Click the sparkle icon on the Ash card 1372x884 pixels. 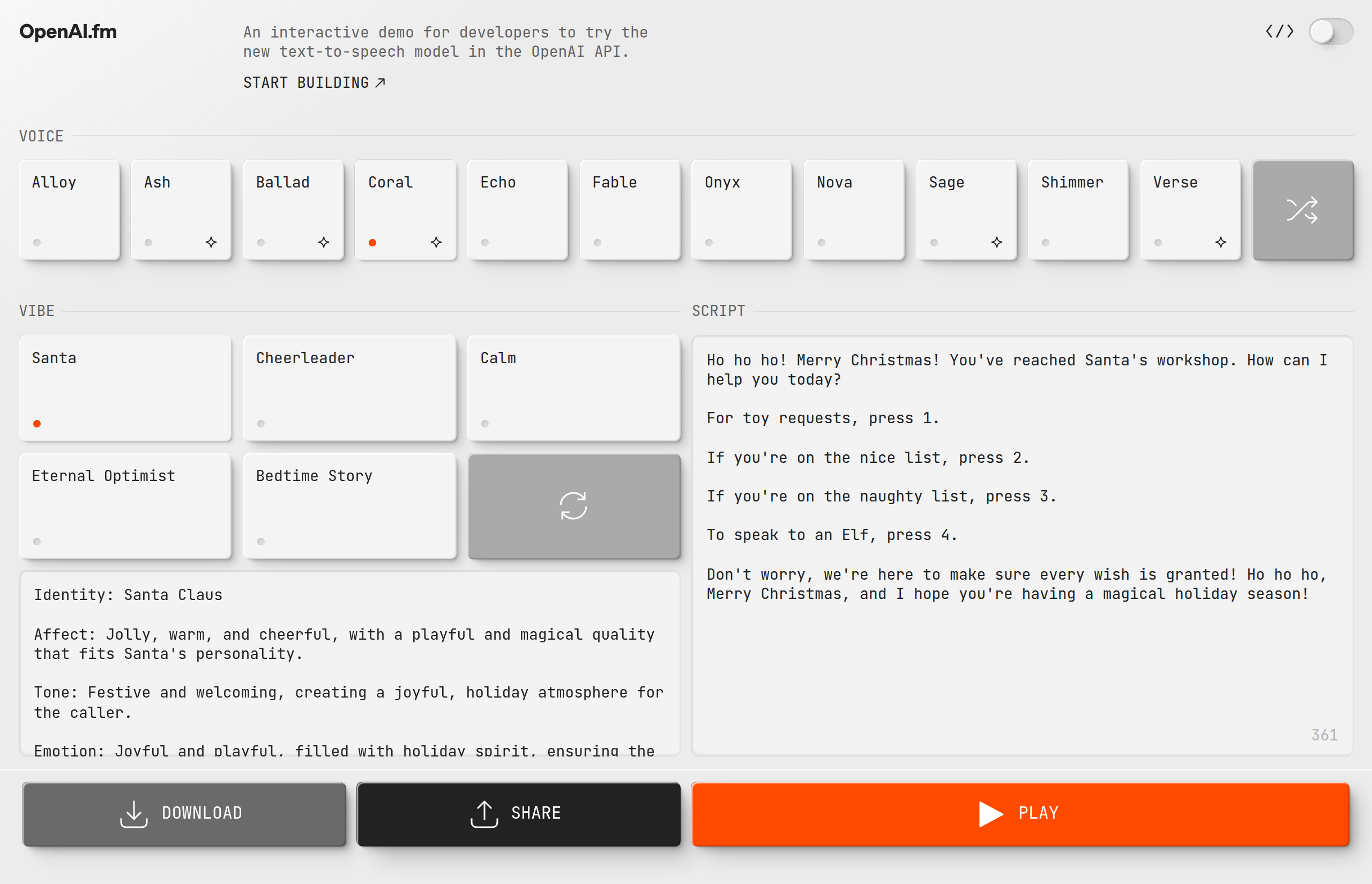[211, 242]
